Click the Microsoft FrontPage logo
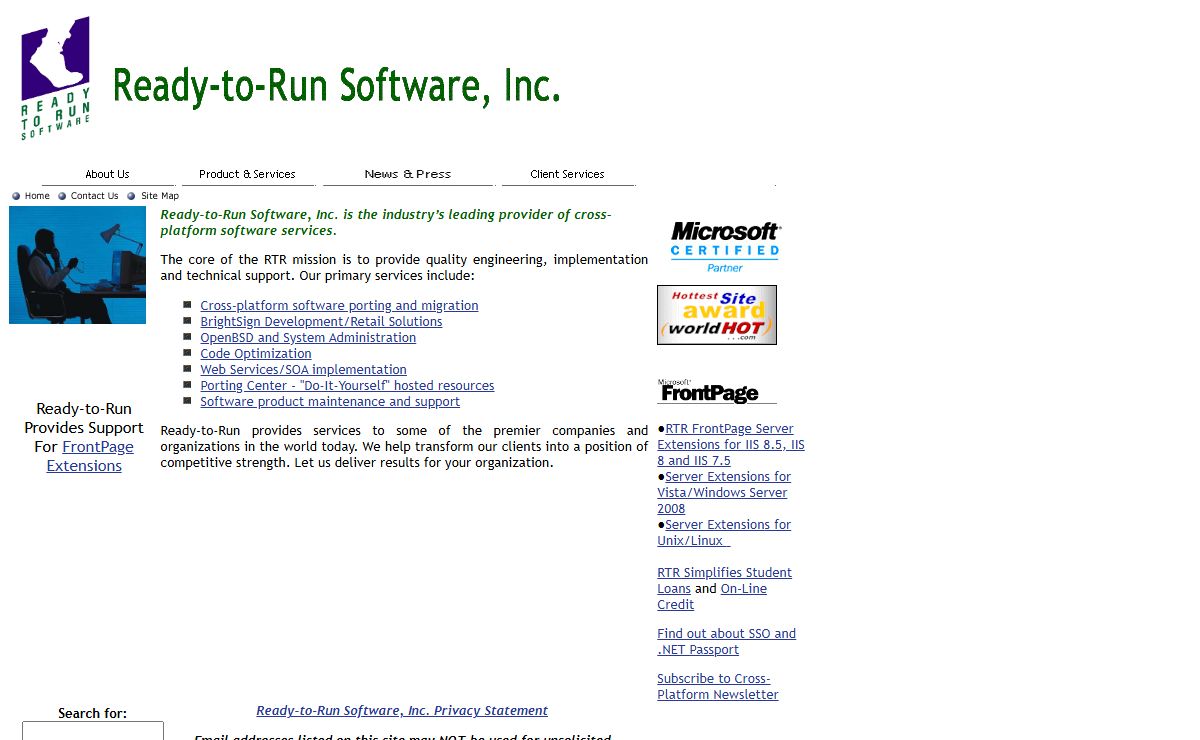The image size is (1200, 740). pos(717,391)
